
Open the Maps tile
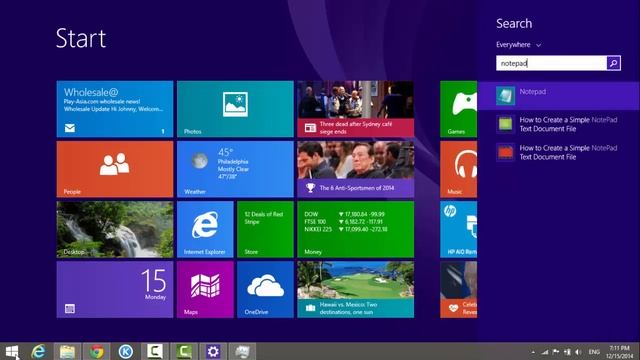point(205,289)
